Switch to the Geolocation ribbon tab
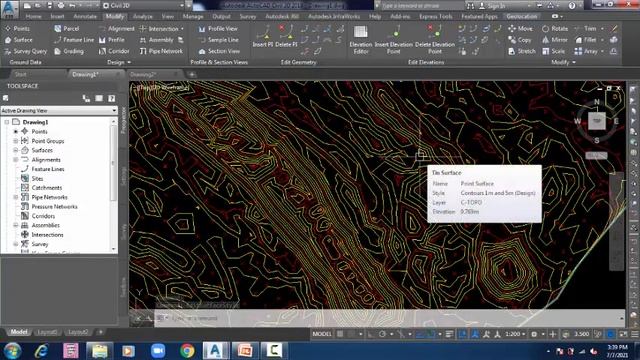Viewport: 640px width, 360px height. point(522,16)
